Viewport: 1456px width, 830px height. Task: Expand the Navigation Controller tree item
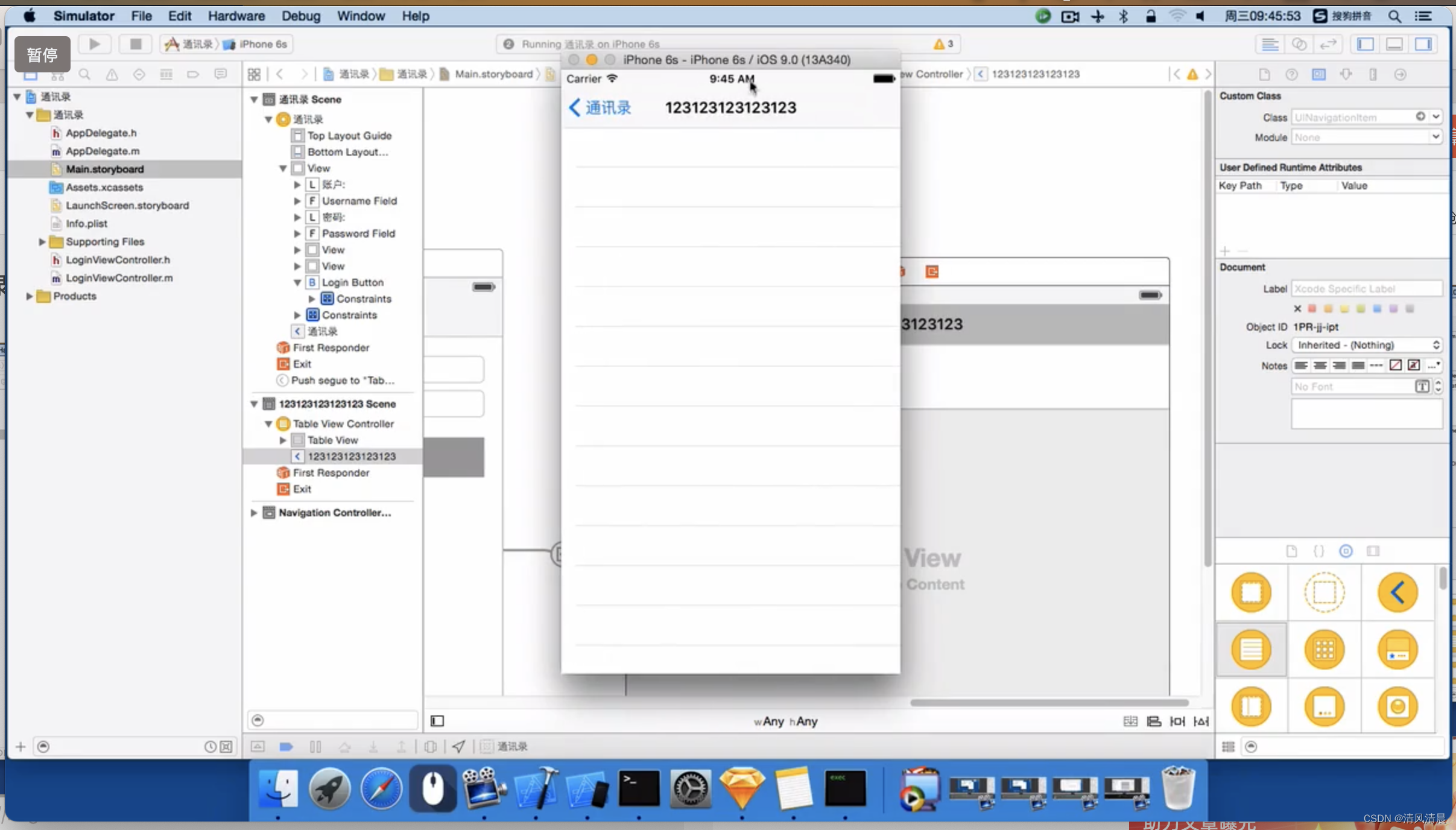click(x=254, y=512)
